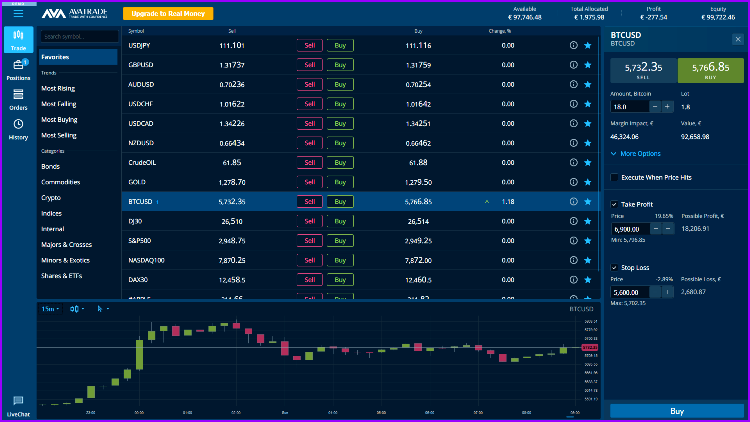Toggle favorite star for DJ30
This screenshot has height=422, width=750.
(x=588, y=221)
